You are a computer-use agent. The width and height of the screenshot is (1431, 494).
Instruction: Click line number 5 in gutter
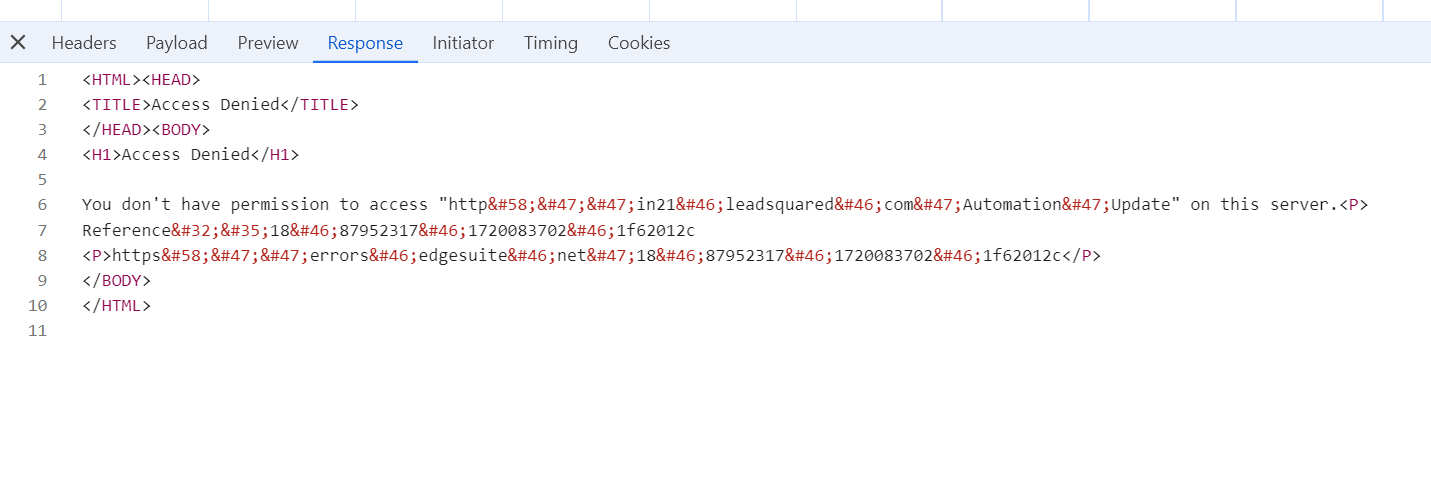tap(42, 179)
